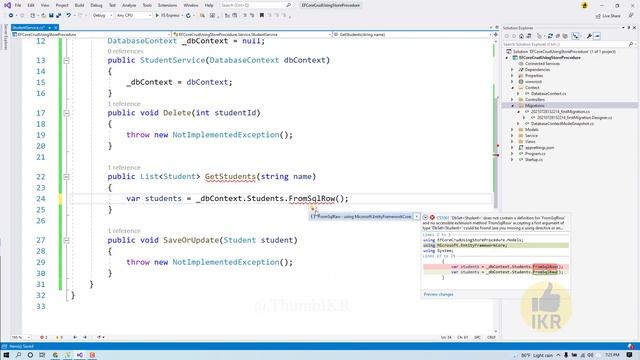
Task: Click Solution Explorer collapse all icon
Action: tap(558, 36)
